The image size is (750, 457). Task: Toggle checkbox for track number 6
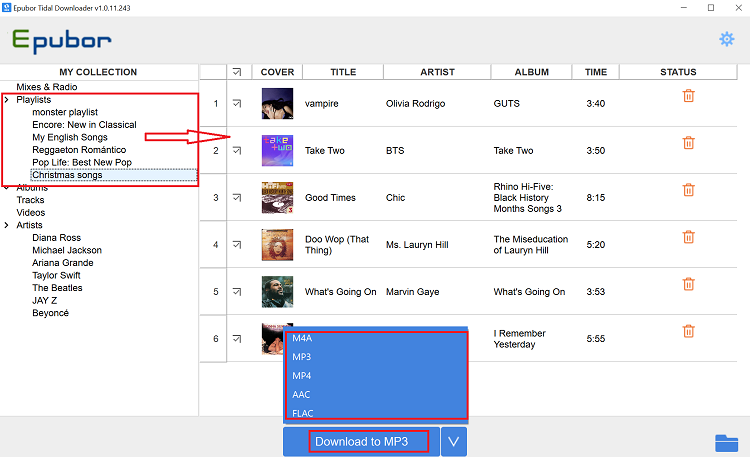pyautogui.click(x=237, y=339)
